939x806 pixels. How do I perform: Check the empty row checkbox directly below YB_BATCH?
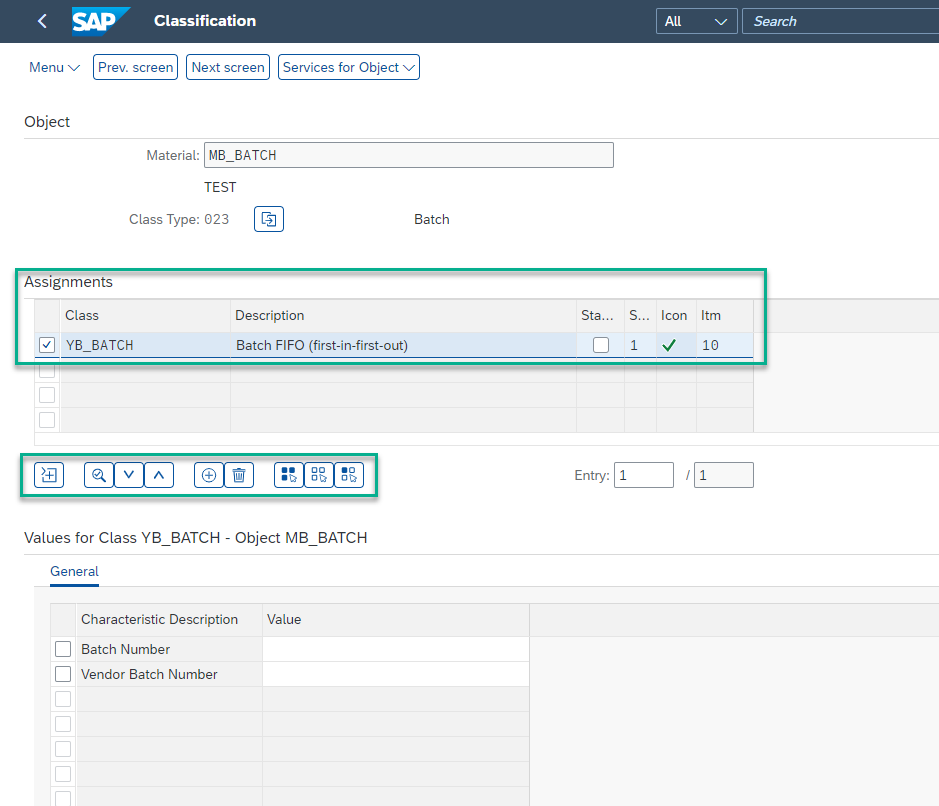[x=47, y=371]
